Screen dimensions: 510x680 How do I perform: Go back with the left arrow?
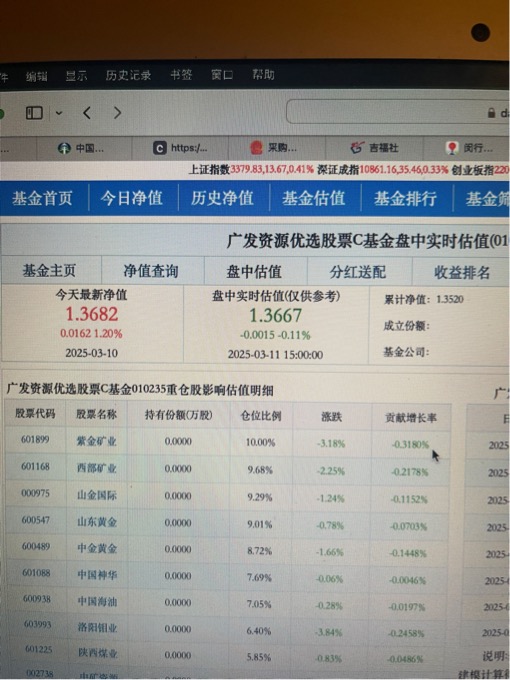point(87,113)
